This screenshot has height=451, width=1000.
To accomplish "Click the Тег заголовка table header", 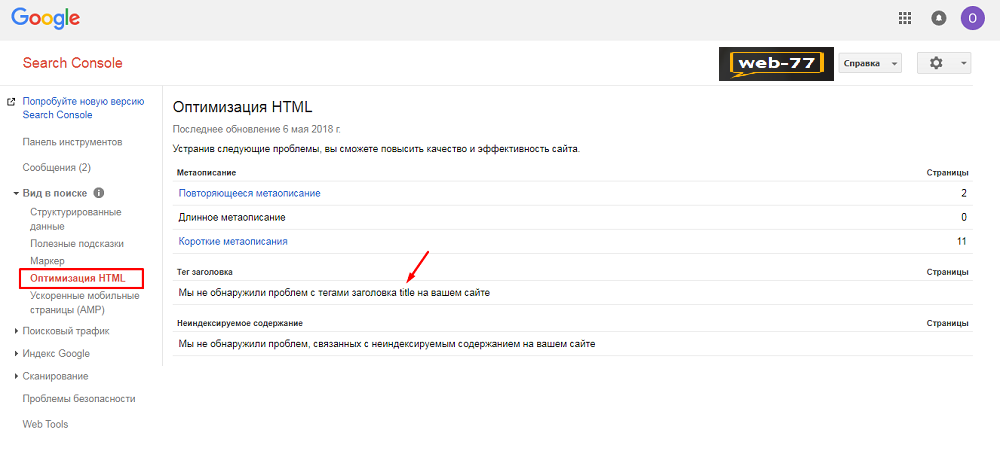I will click(x=205, y=272).
